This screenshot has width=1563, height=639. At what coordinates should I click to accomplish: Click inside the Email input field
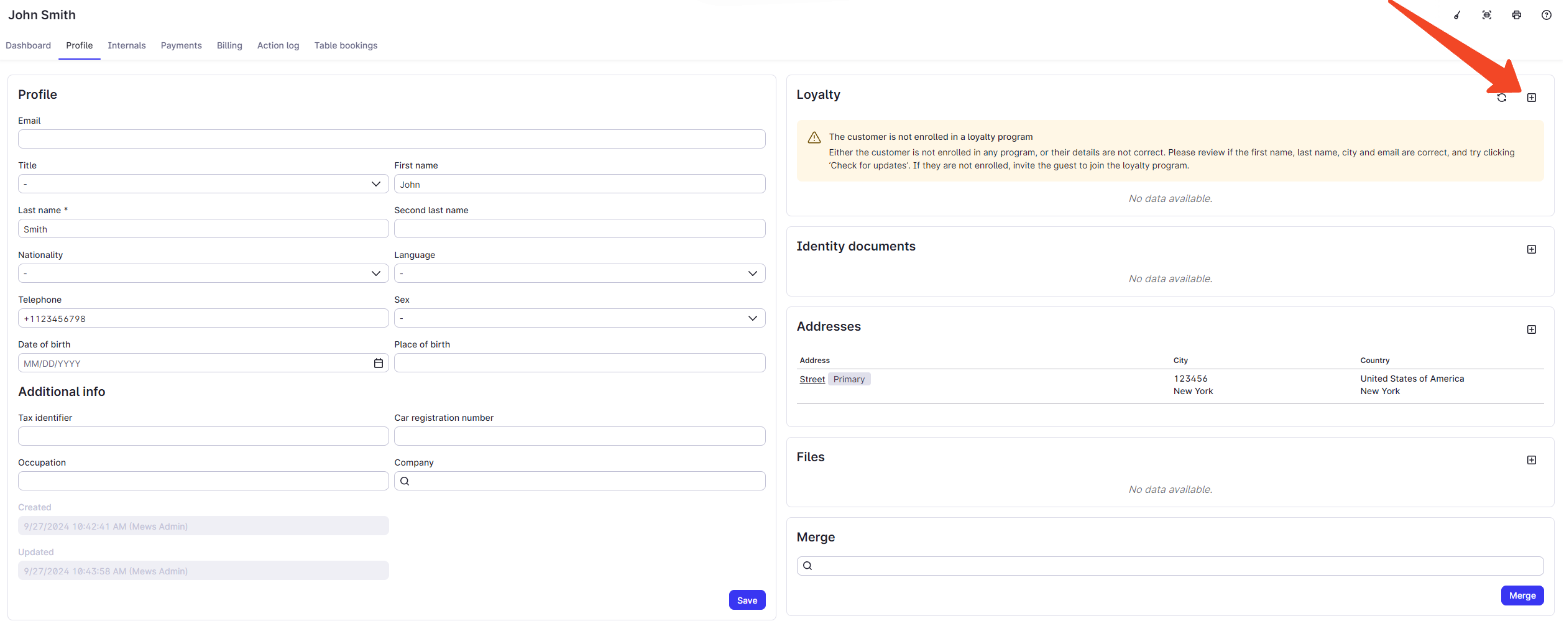pyautogui.click(x=390, y=138)
